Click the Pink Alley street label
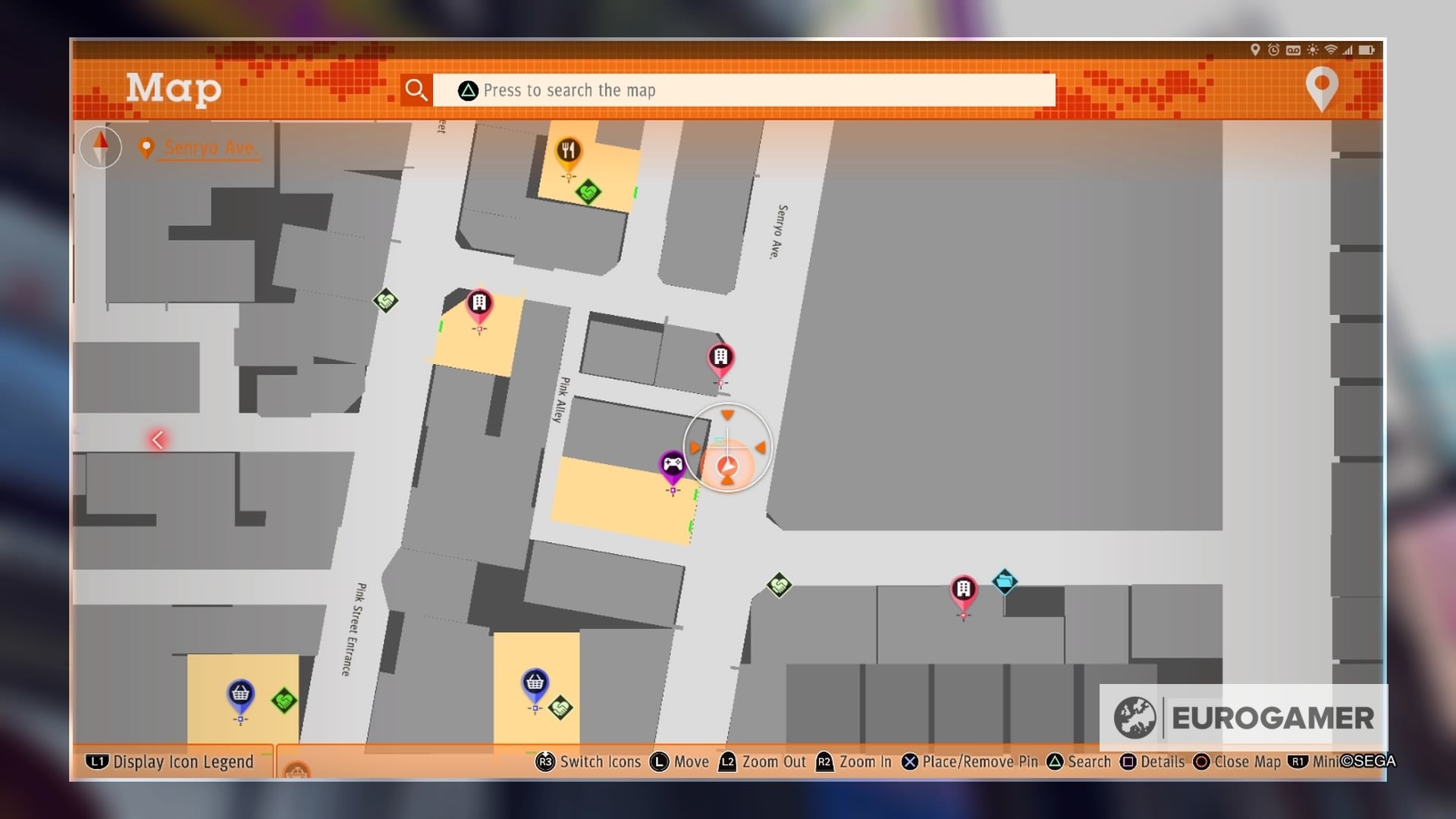1456x819 pixels. coord(561,400)
